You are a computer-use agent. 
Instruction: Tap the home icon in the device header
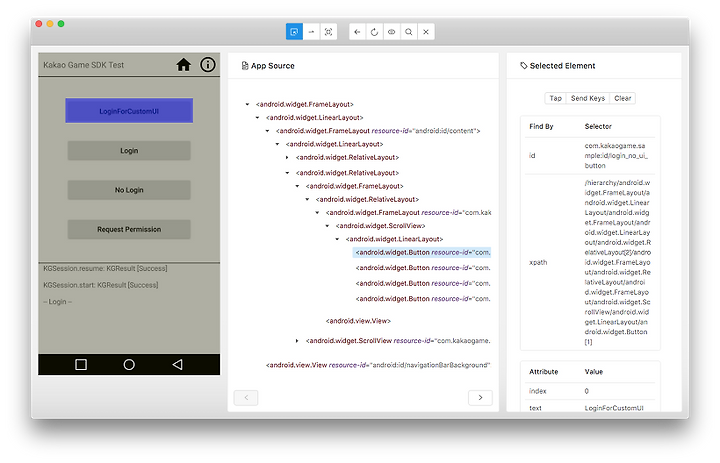184,65
